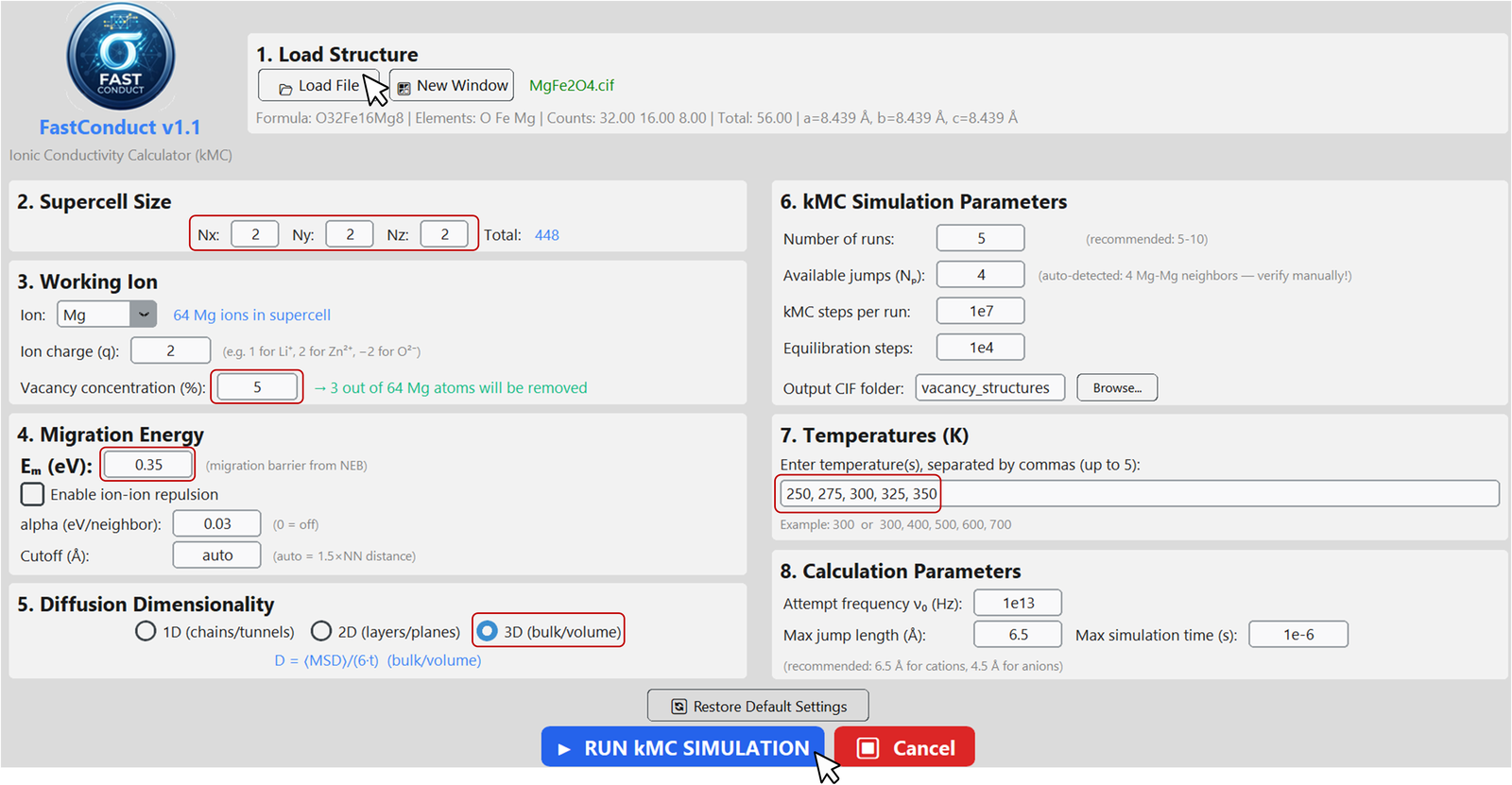Click the restore icon beside Restore Default Settings
1512x785 pixels.
click(679, 707)
